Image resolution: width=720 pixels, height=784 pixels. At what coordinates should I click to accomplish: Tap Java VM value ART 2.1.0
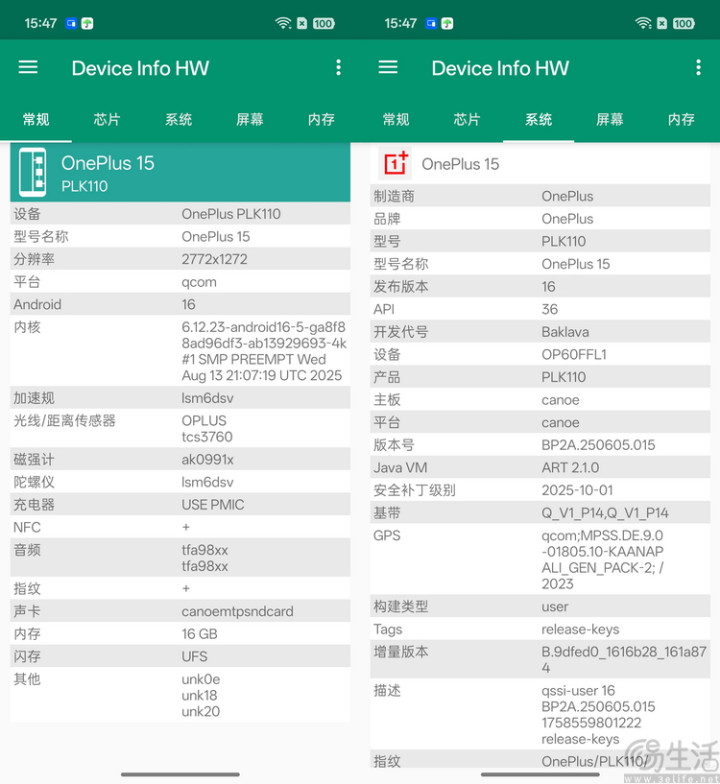(x=570, y=468)
